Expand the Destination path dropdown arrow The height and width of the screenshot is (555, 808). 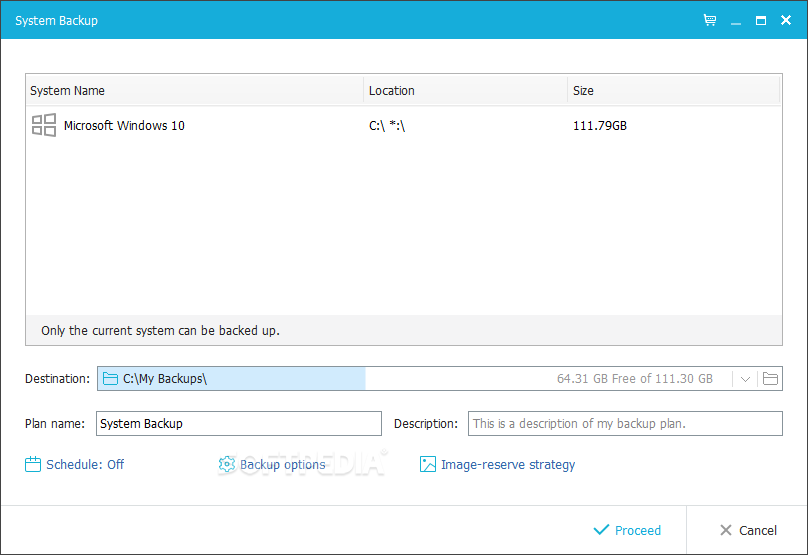[x=745, y=379]
